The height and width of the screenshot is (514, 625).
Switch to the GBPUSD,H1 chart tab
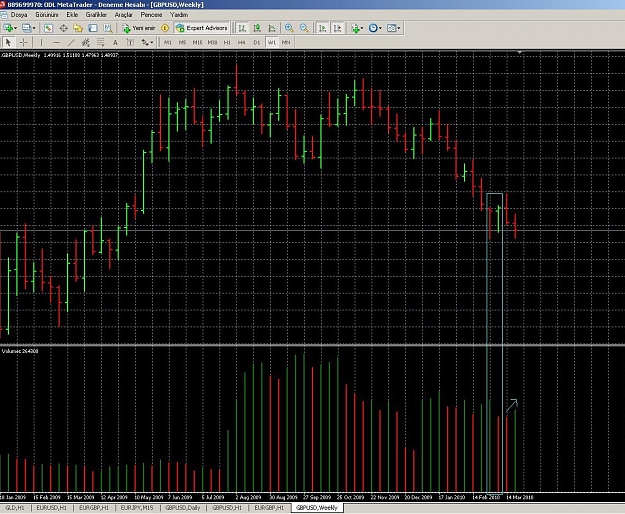(227, 508)
